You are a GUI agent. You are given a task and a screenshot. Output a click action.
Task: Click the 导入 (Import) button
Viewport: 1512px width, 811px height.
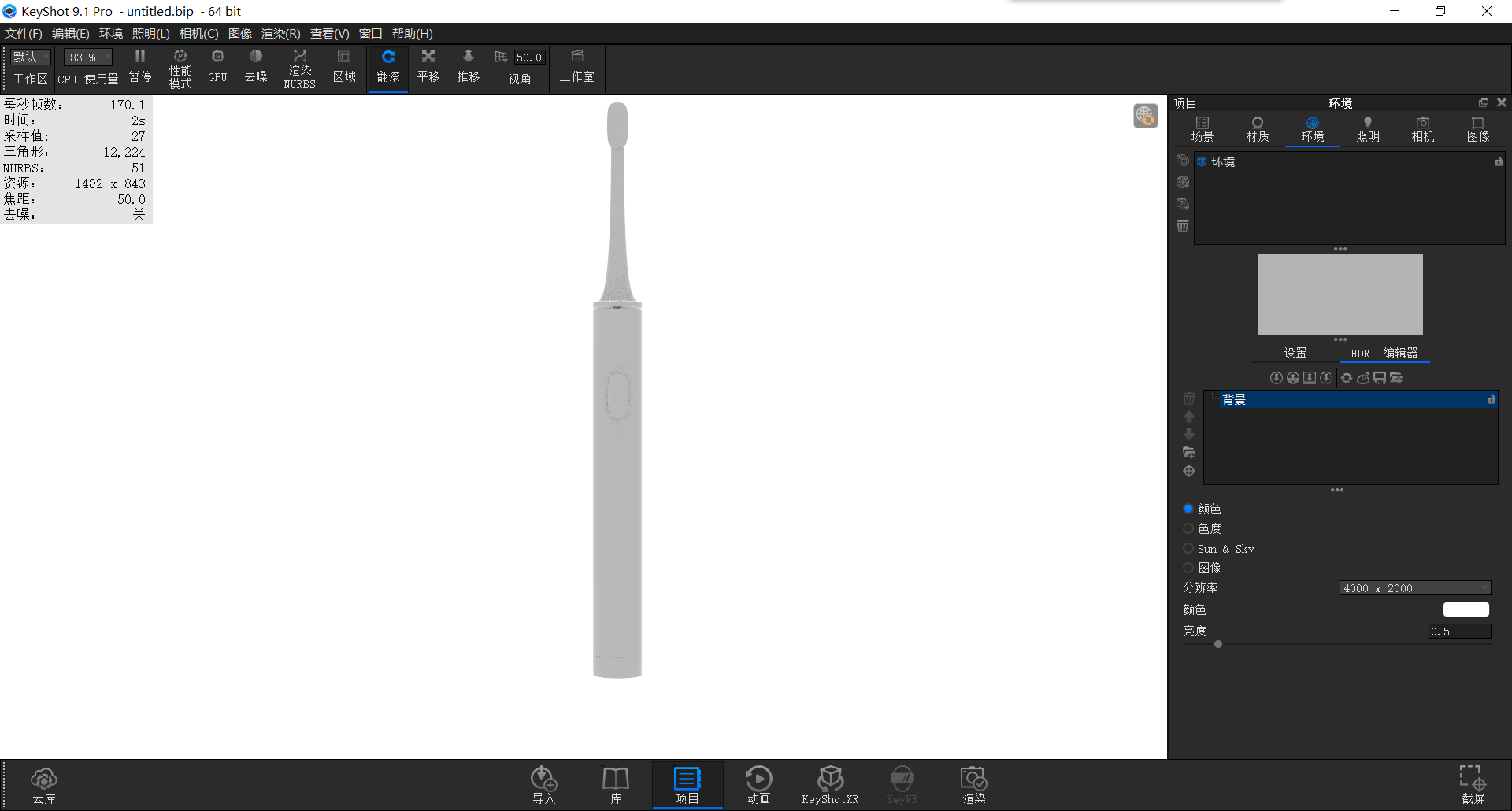coord(543,783)
